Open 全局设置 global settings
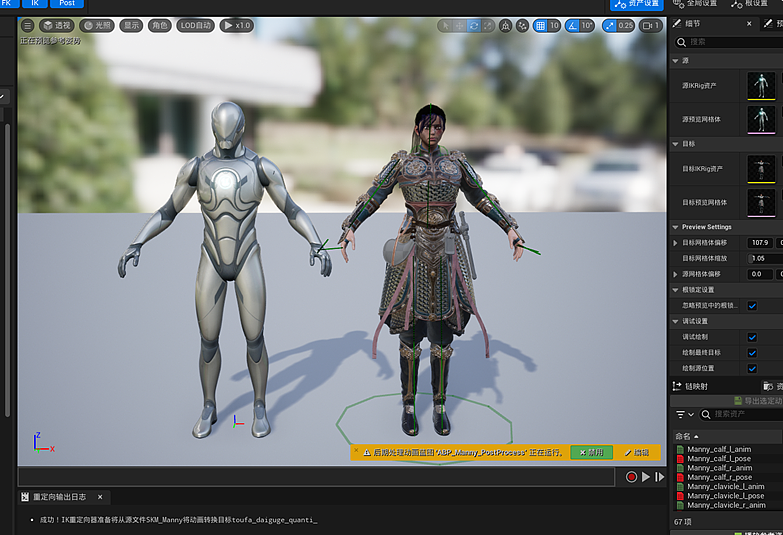783x535 pixels. [695, 3]
